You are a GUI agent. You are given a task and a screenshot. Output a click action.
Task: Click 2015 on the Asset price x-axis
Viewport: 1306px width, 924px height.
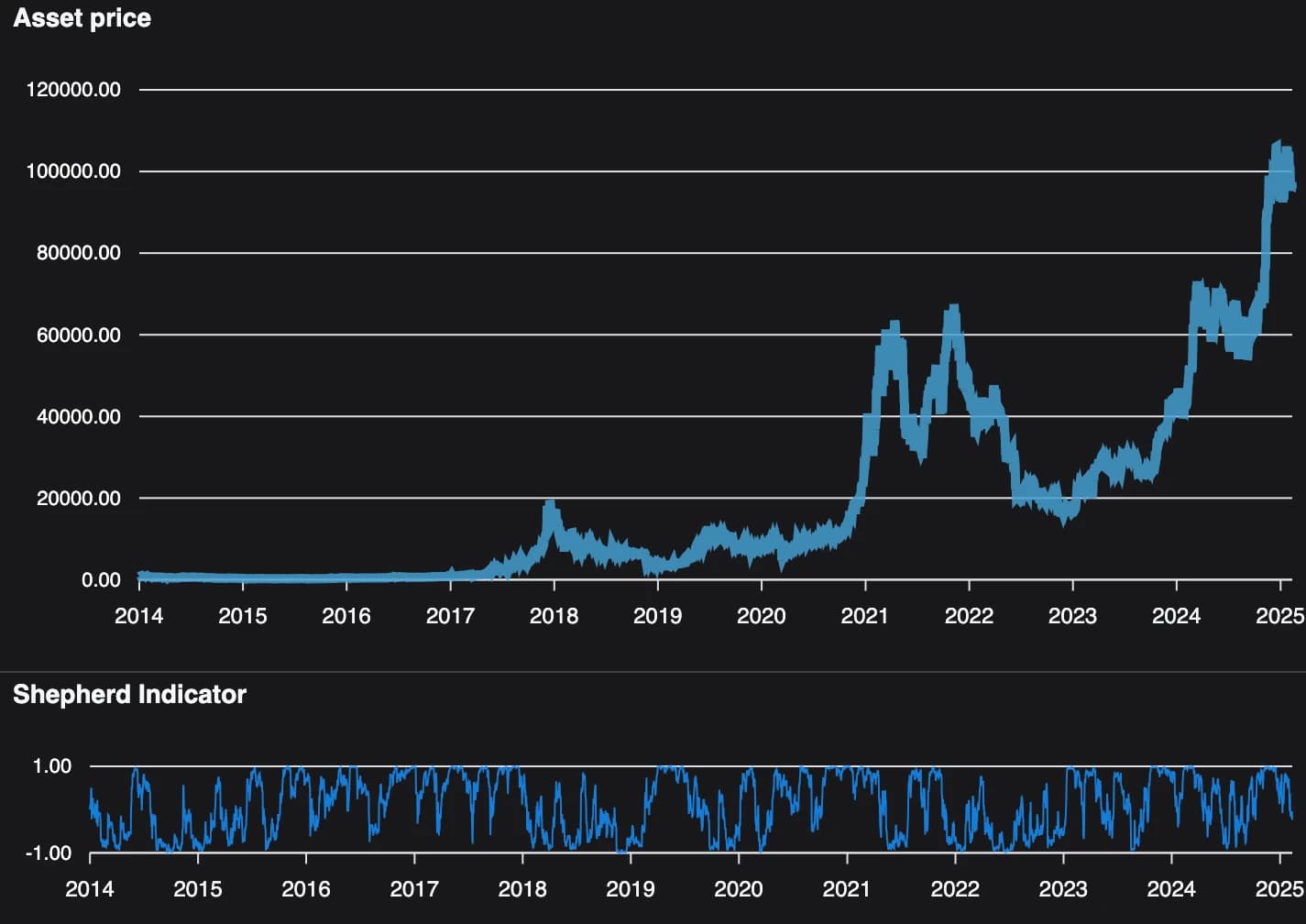pyautogui.click(x=242, y=616)
